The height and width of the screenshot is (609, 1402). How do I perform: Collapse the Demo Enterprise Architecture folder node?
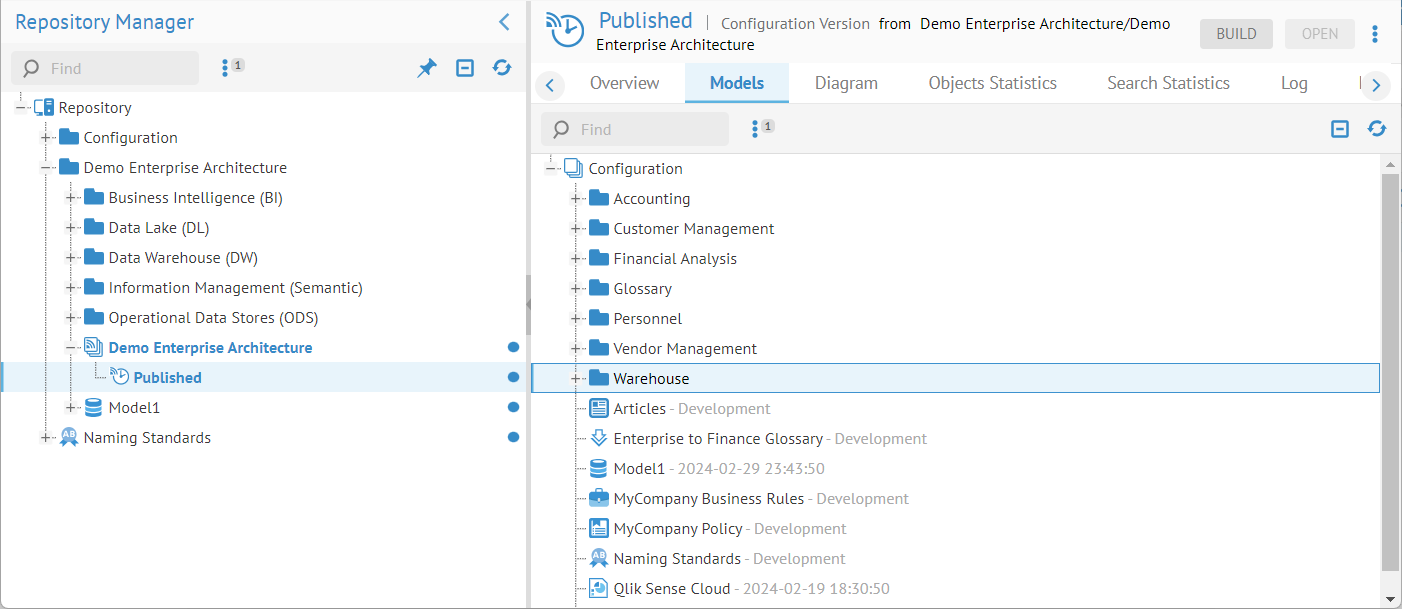click(x=46, y=168)
